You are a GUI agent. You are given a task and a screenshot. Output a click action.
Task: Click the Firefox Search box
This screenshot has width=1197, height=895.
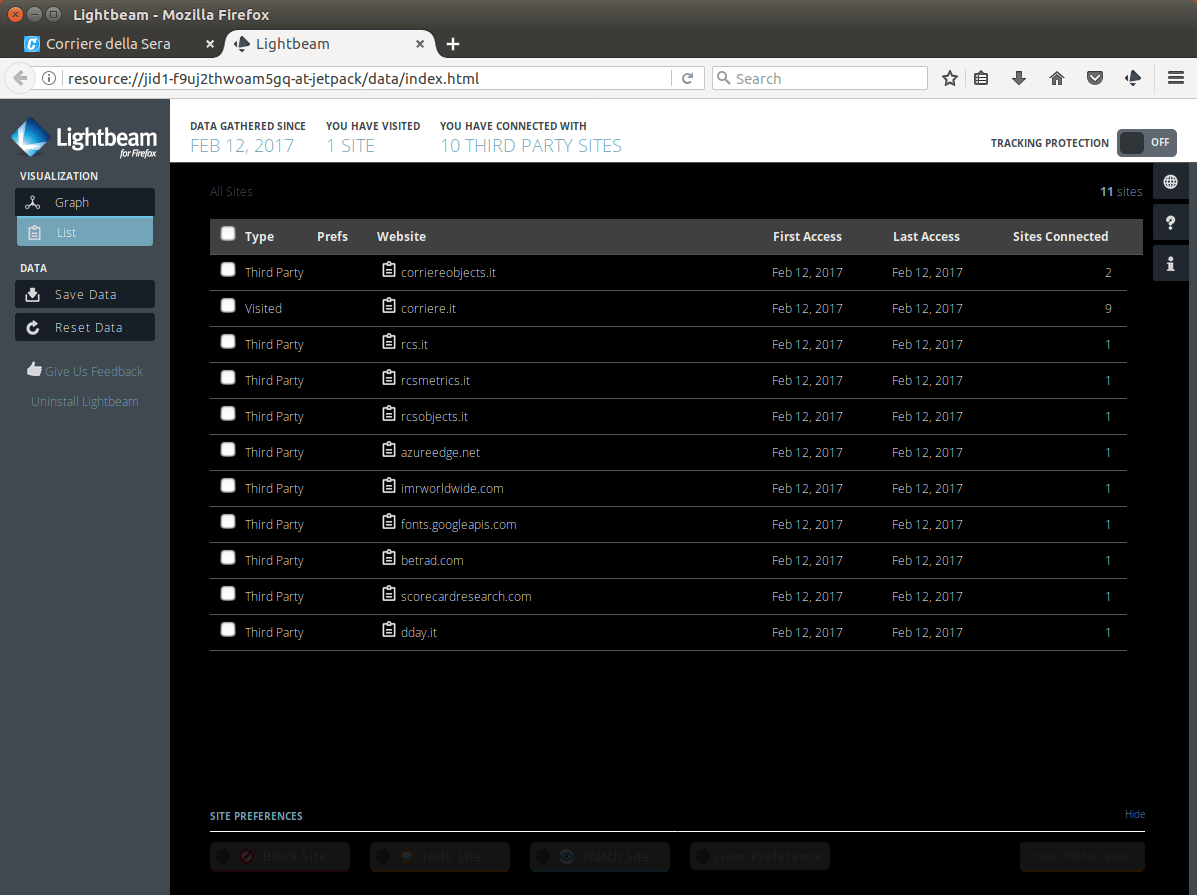[x=820, y=78]
